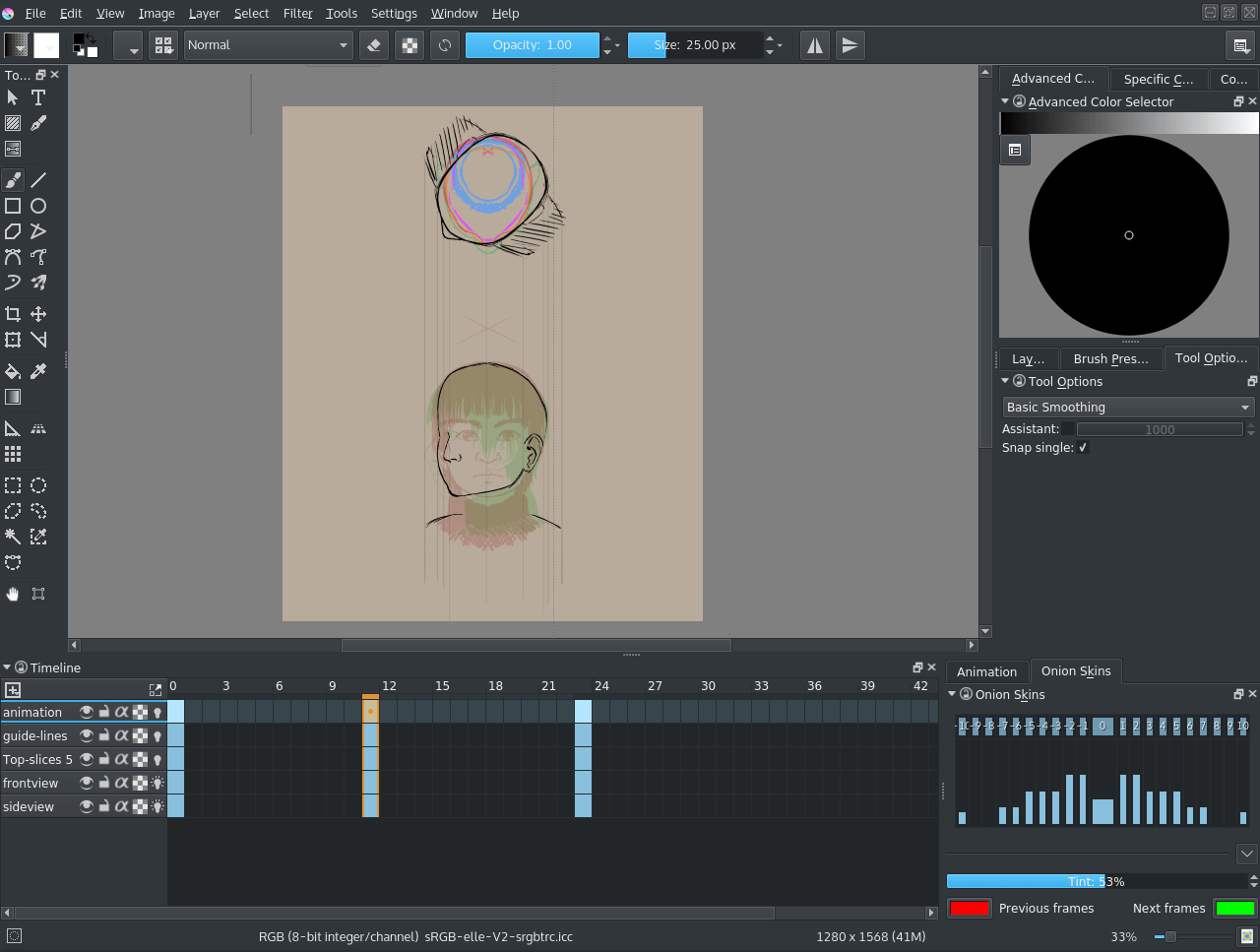Screen dimensions: 1260x952
Task: Open the Filter menu
Action: click(x=297, y=13)
